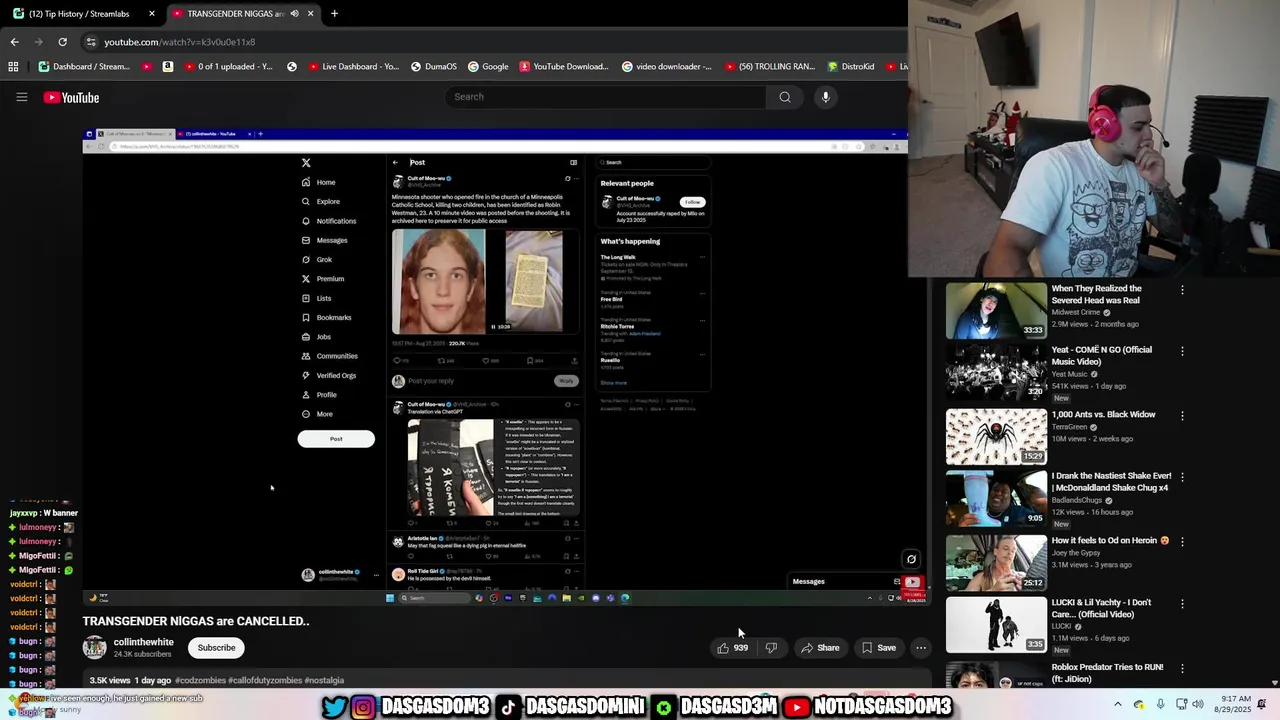Click the #codzombies hashtag
The image size is (1280, 720).
point(200,680)
